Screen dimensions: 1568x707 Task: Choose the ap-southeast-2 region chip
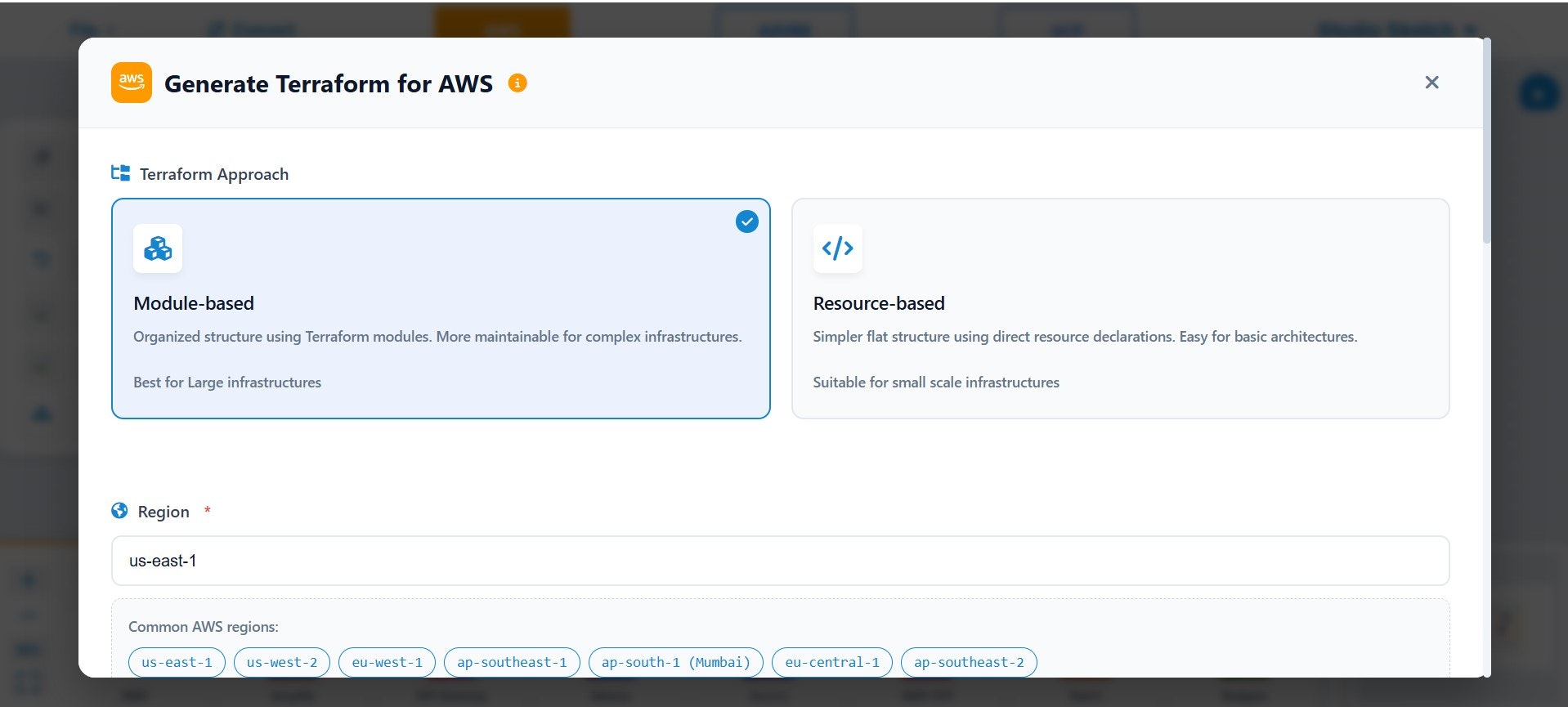pos(969,662)
